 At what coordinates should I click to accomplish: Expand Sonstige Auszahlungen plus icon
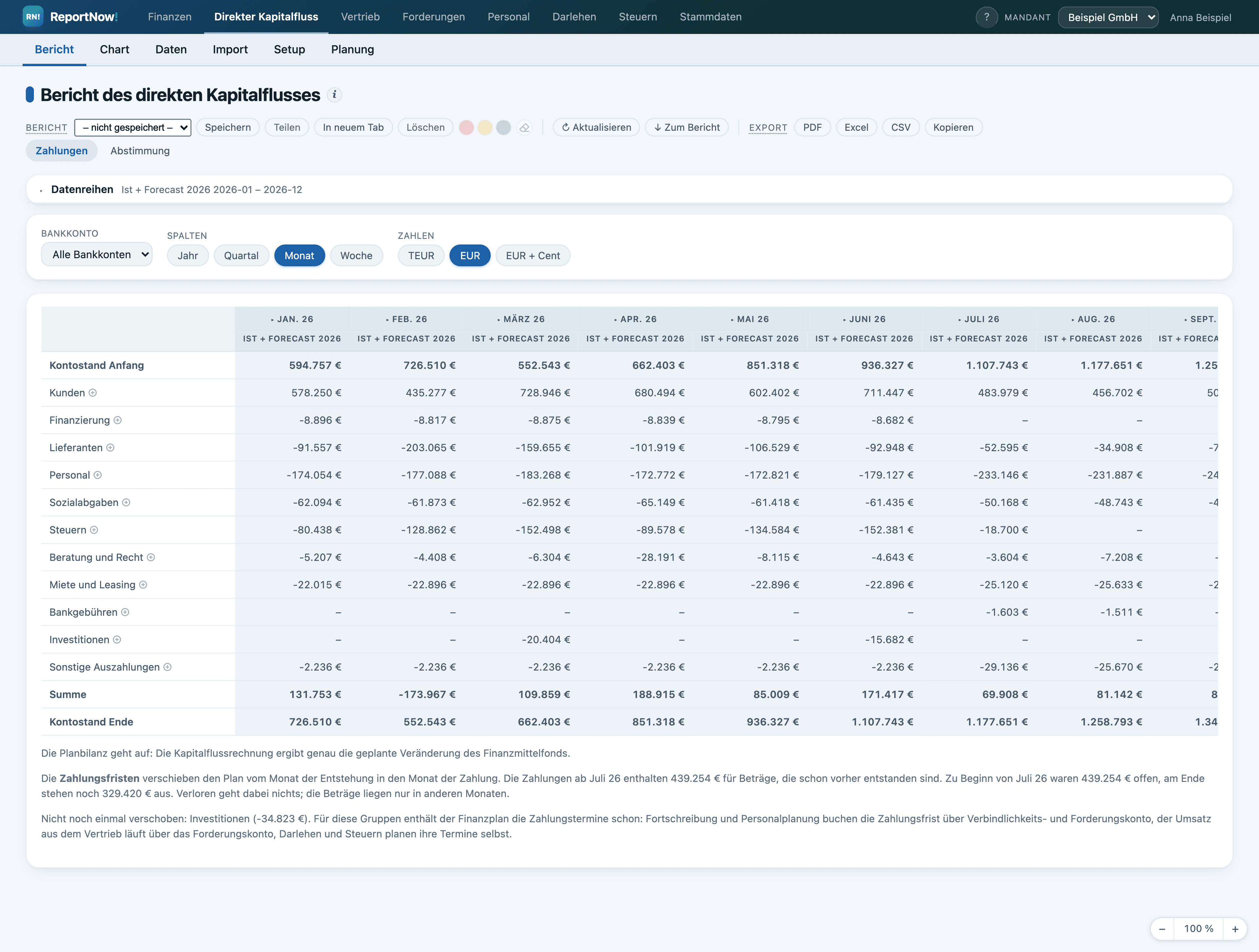167,667
